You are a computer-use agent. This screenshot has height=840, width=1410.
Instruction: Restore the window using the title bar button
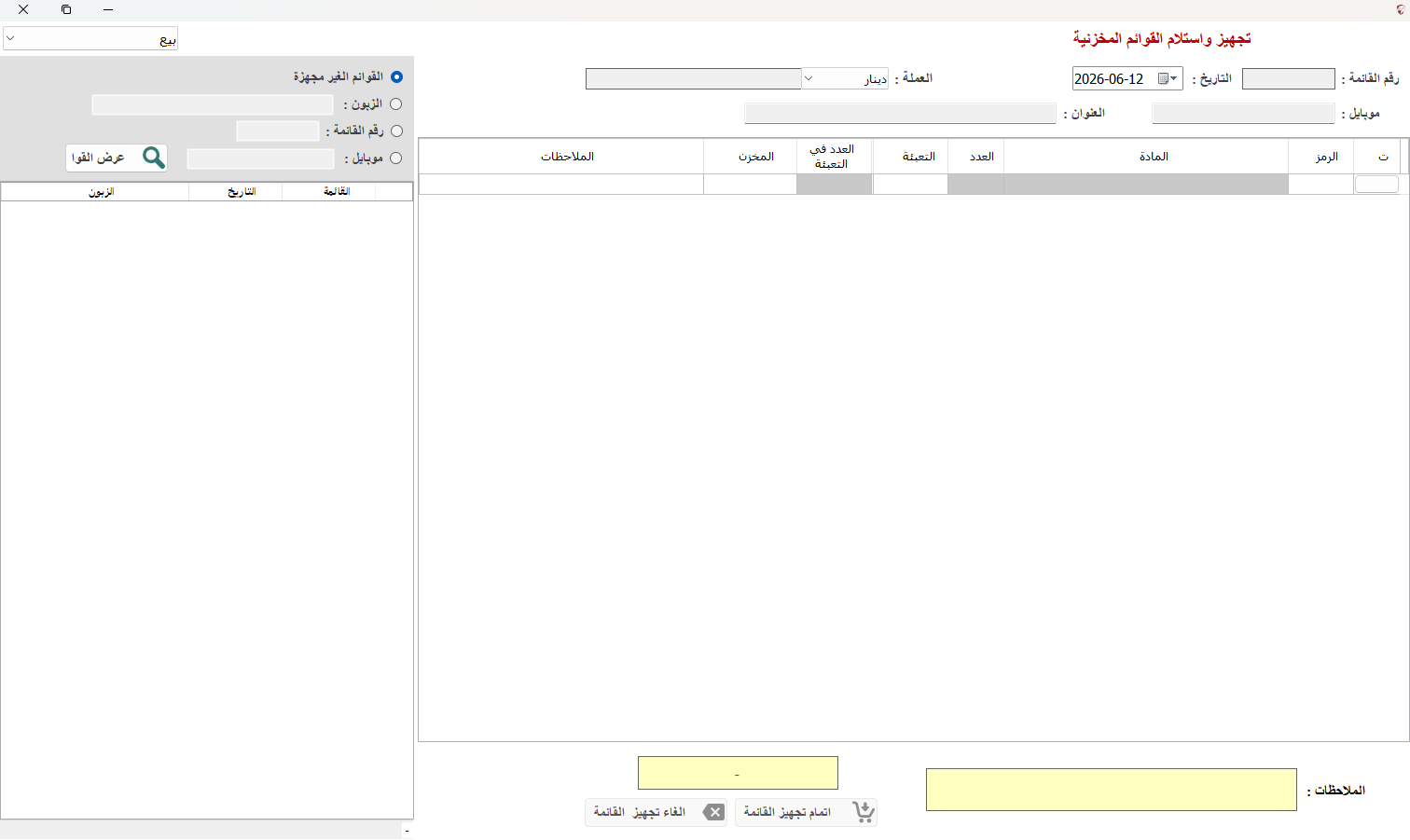(66, 9)
